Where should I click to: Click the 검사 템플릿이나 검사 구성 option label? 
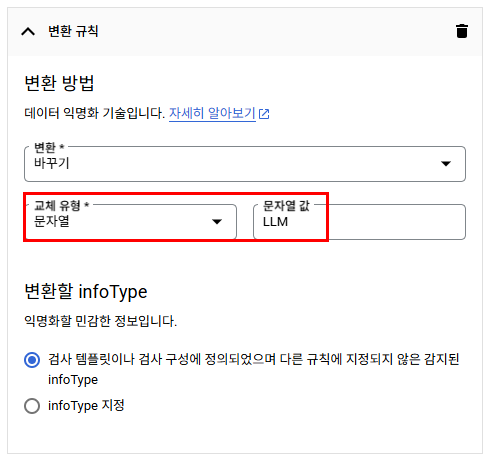pyautogui.click(x=254, y=369)
